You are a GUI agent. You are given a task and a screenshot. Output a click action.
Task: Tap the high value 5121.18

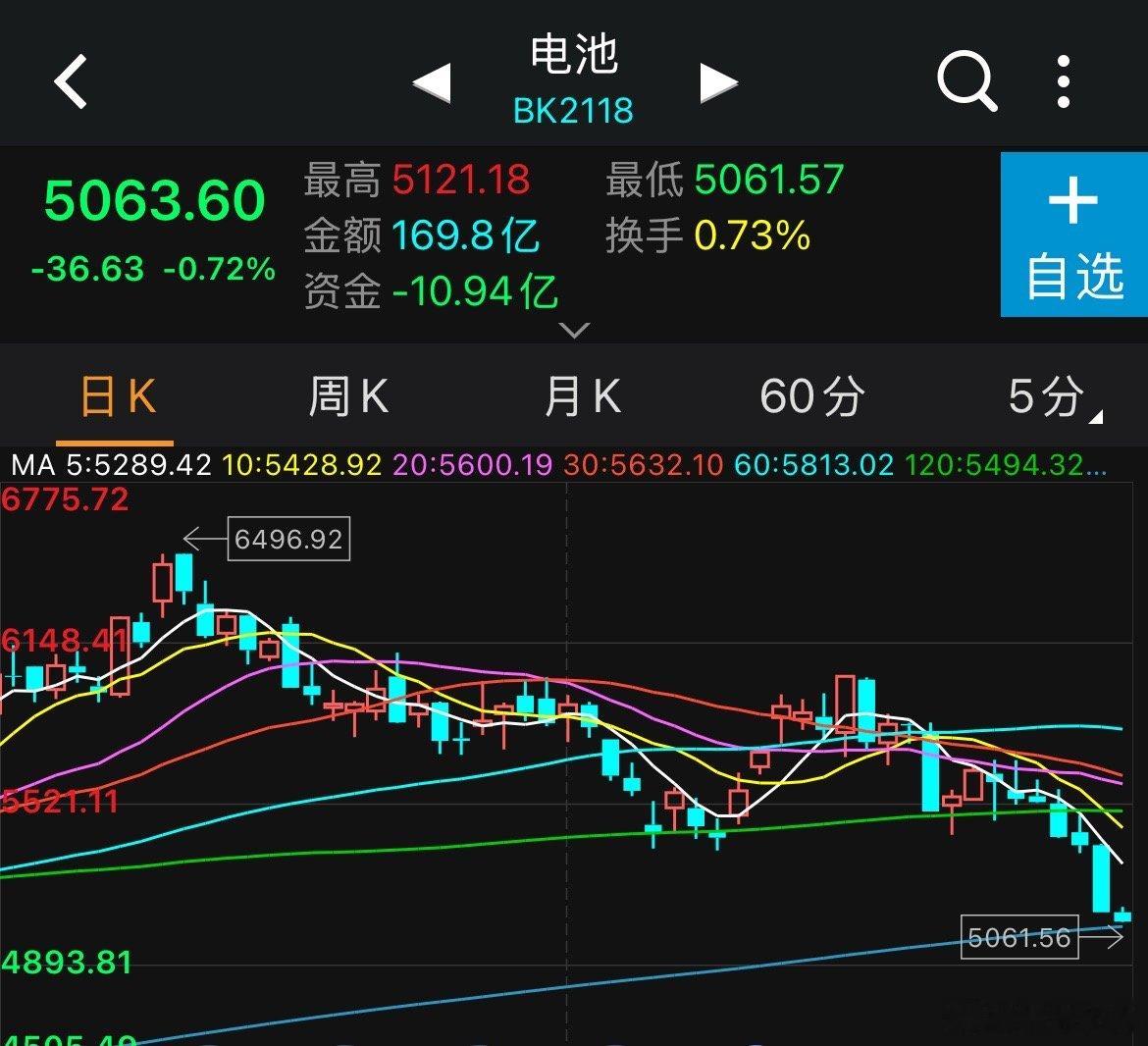(x=461, y=180)
